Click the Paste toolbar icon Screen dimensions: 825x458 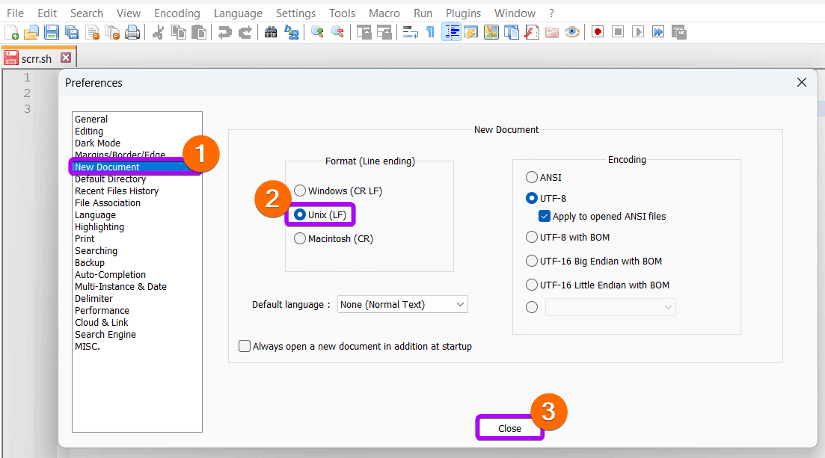pyautogui.click(x=199, y=33)
